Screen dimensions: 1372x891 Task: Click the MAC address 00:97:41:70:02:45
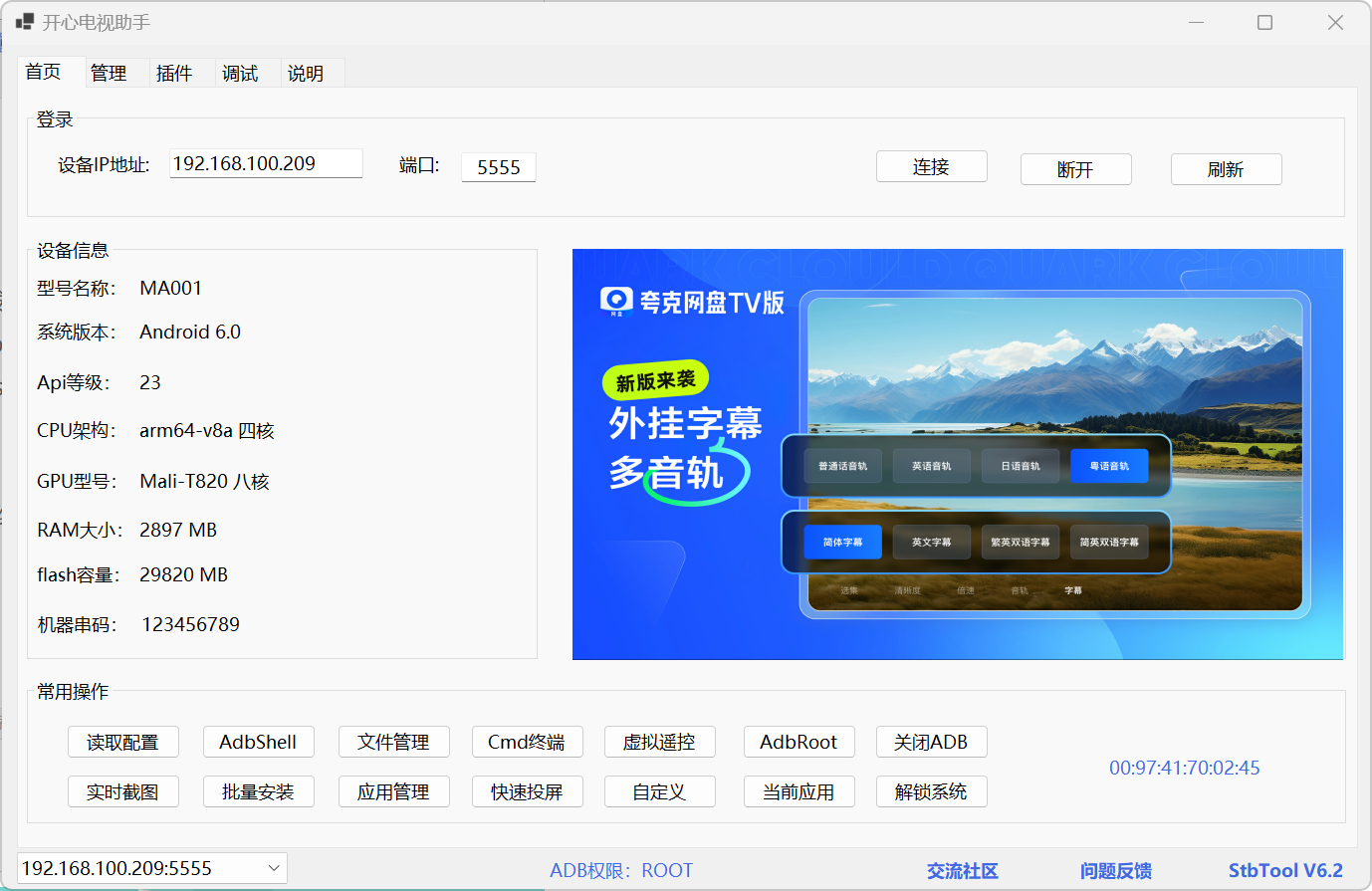pos(1185,768)
